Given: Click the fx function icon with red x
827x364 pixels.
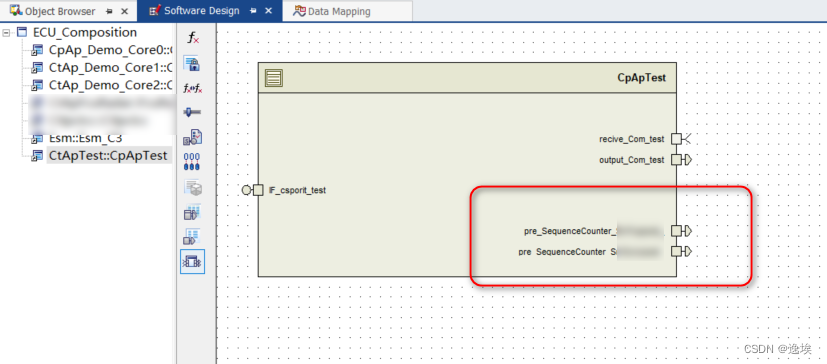Looking at the screenshot, I should tap(193, 38).
